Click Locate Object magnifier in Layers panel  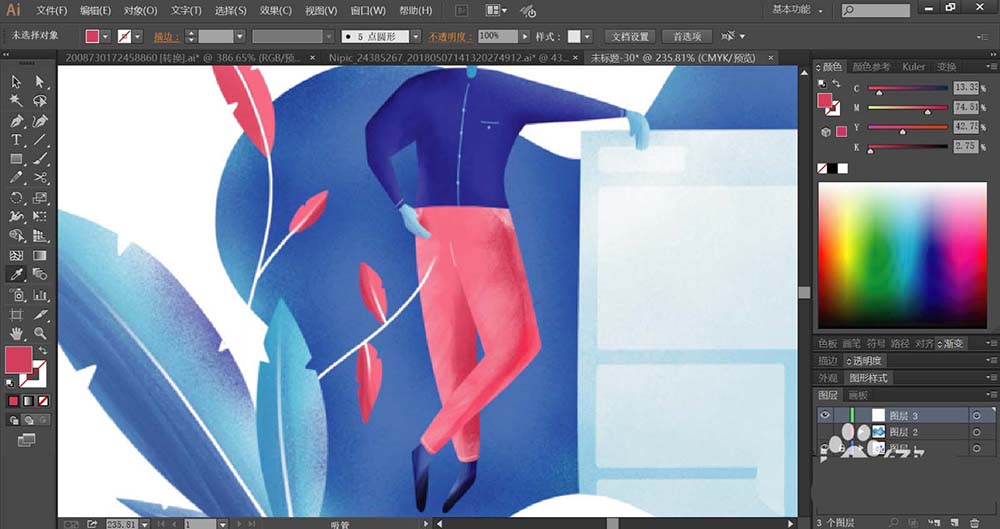point(894,522)
